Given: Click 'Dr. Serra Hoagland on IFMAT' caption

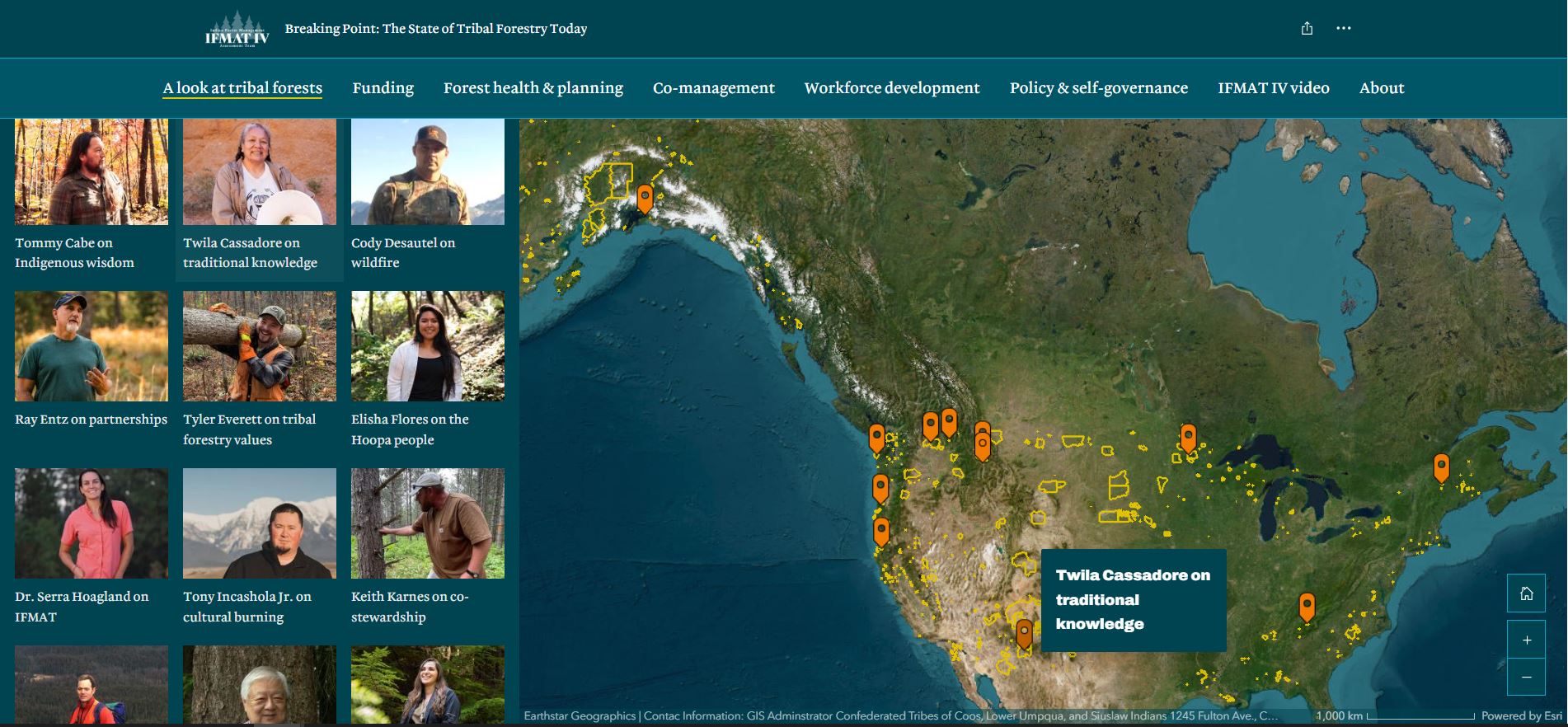Looking at the screenshot, I should pos(82,607).
